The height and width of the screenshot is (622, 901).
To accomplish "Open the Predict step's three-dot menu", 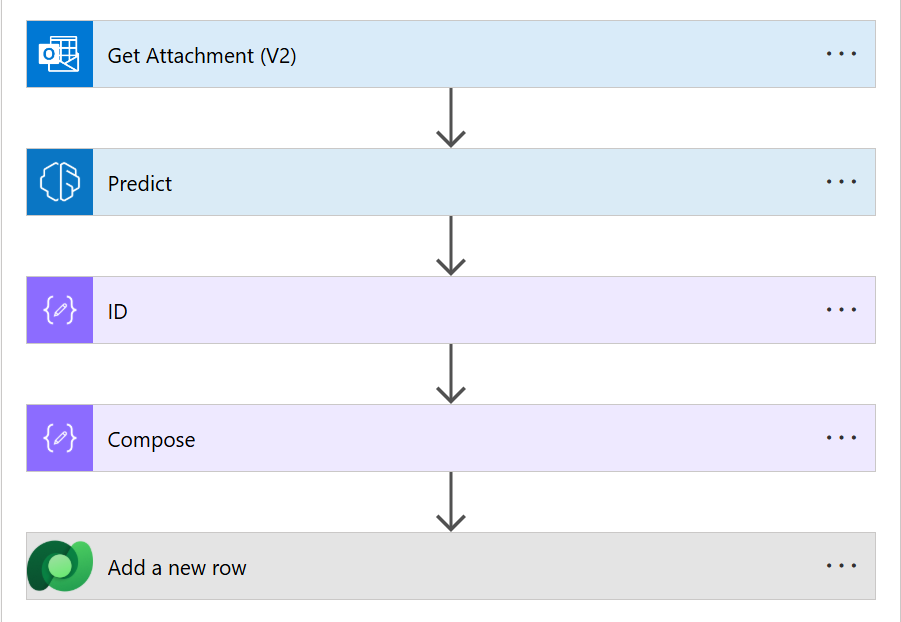I will click(841, 182).
